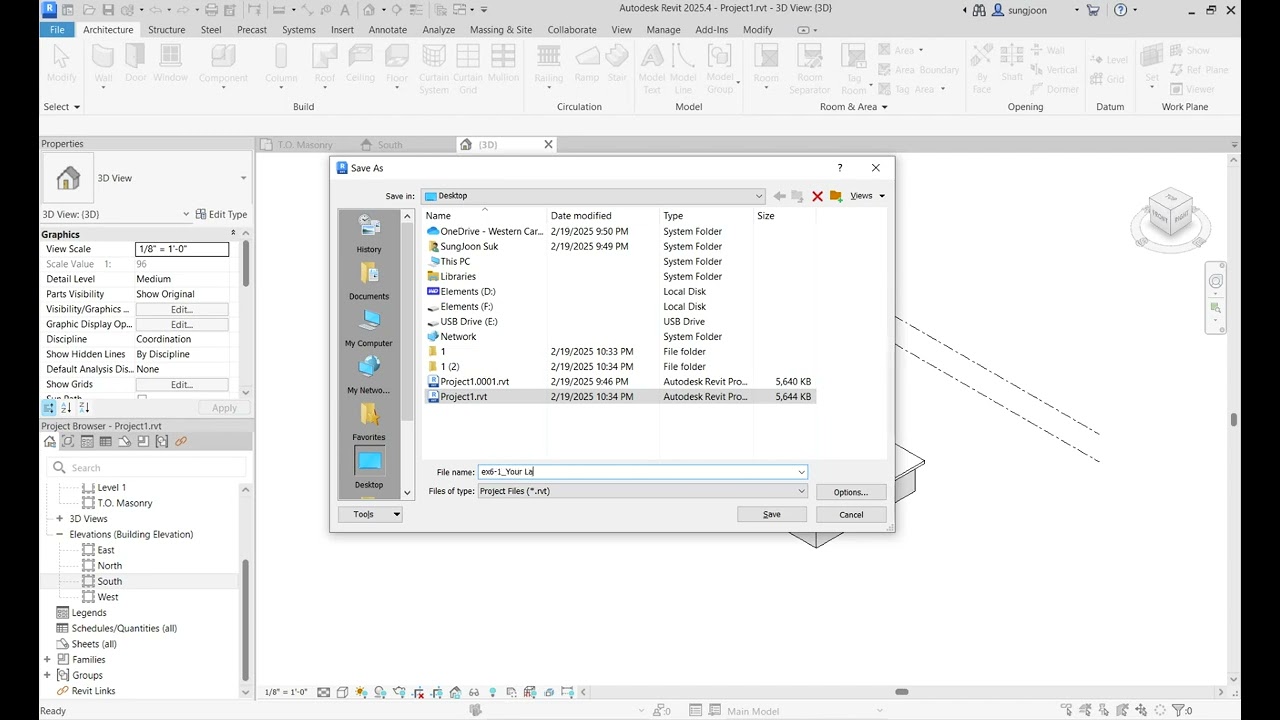The height and width of the screenshot is (720, 1280).
Task: Click Edit button for Visibility/Graphics
Action: point(182,309)
